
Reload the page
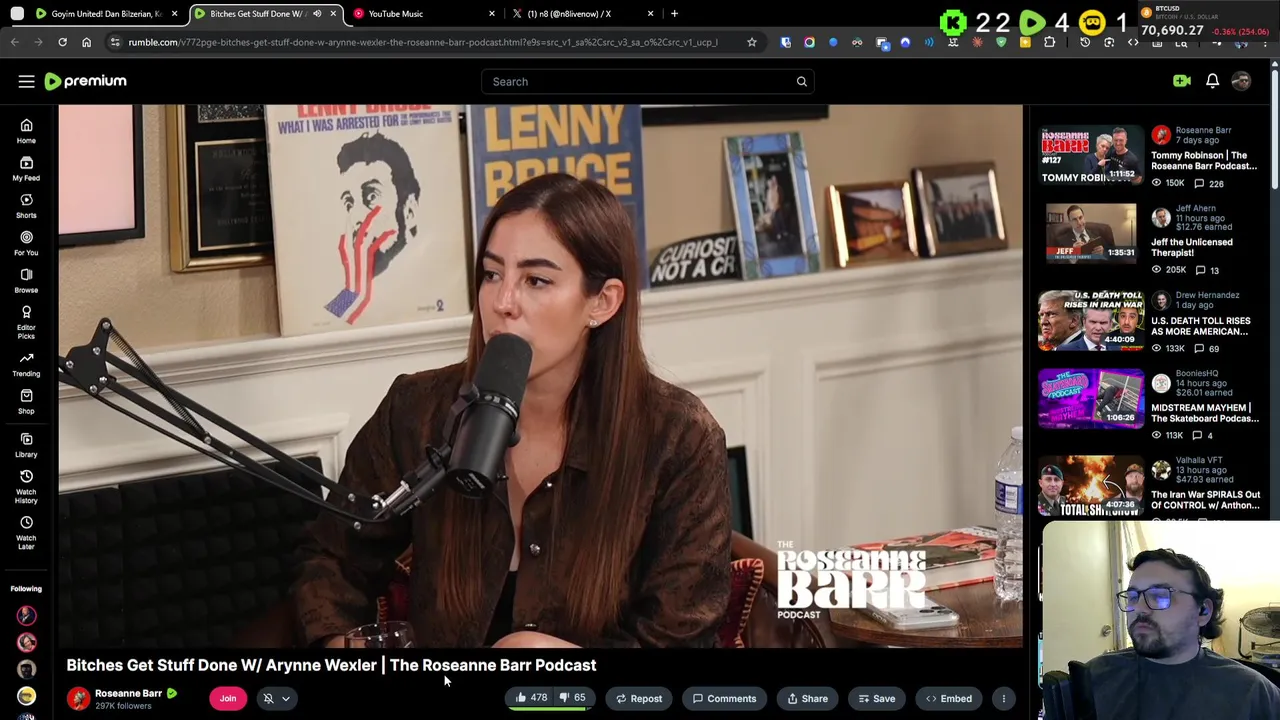coord(62,42)
